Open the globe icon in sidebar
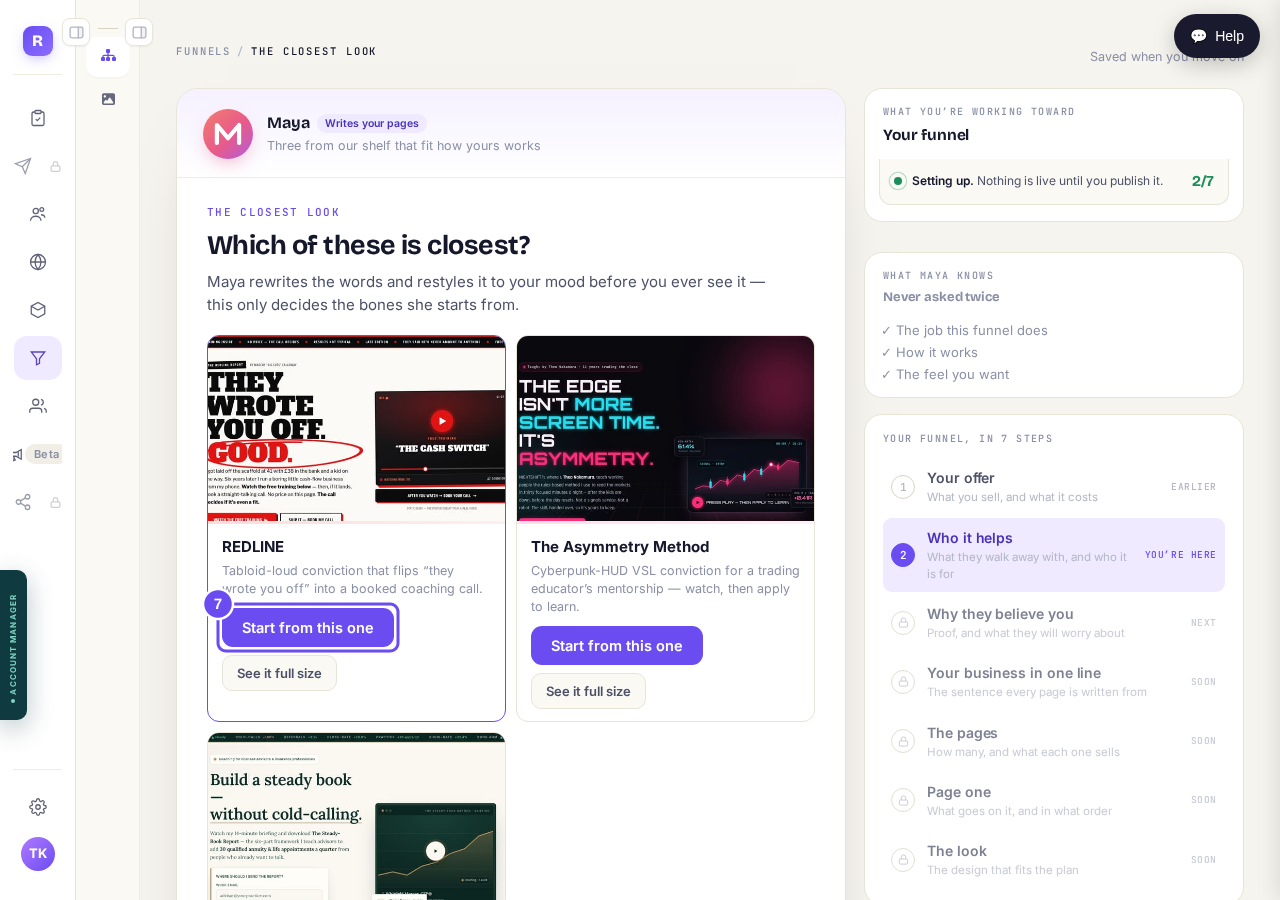 pyautogui.click(x=38, y=262)
